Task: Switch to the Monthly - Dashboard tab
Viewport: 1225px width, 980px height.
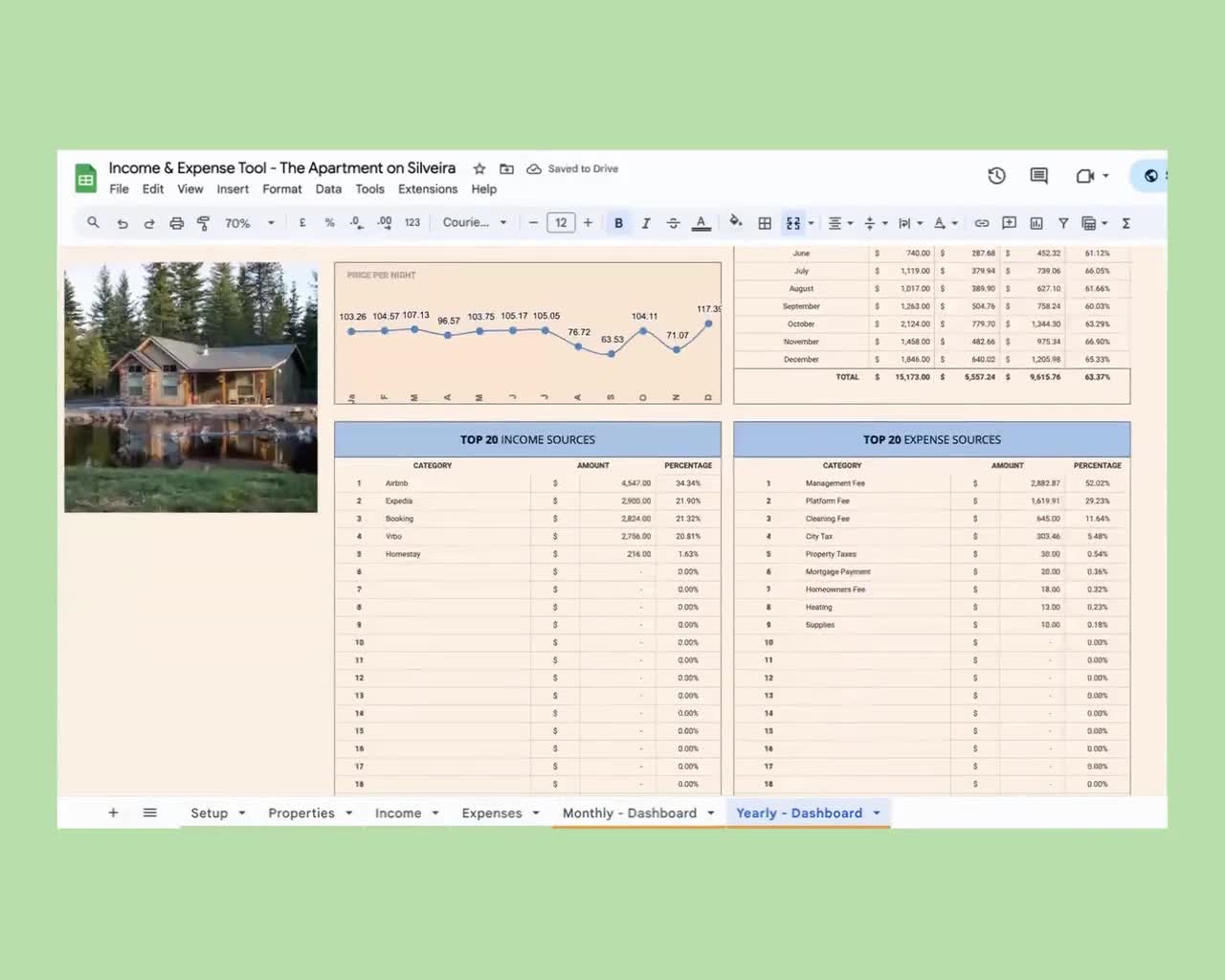Action: click(x=630, y=813)
